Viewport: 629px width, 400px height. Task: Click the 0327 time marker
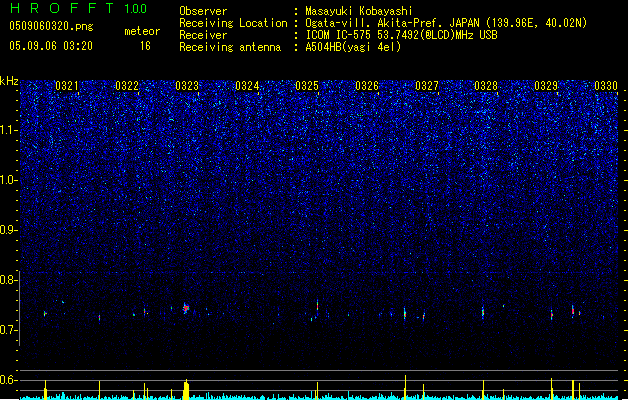pos(427,85)
